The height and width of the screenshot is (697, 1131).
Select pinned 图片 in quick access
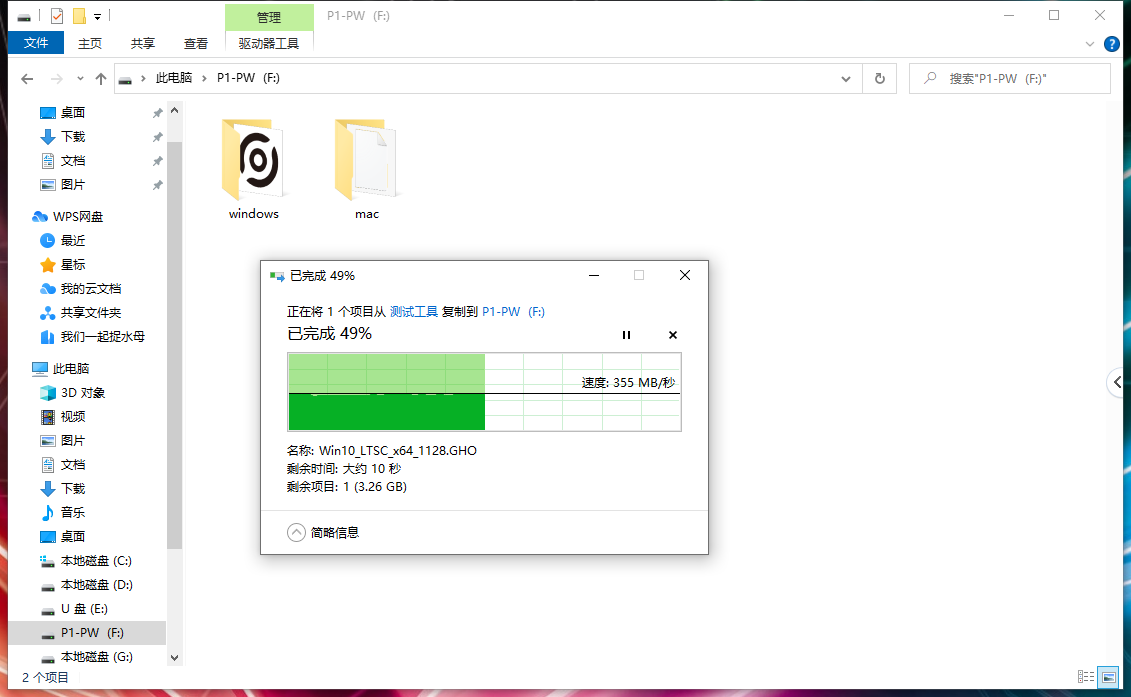[73, 185]
